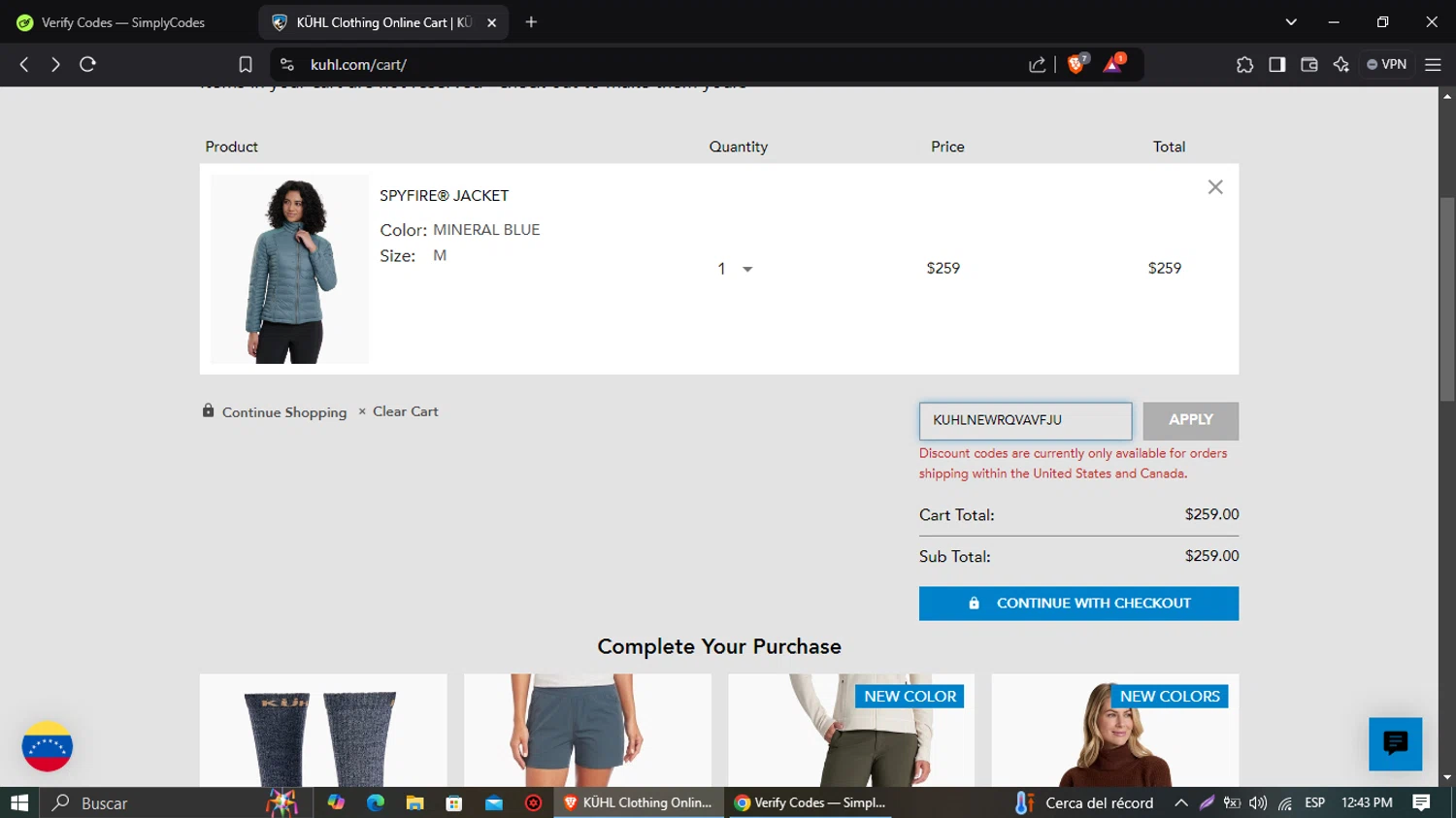Close the KÜHL Clothing Online Cart tab

492,22
